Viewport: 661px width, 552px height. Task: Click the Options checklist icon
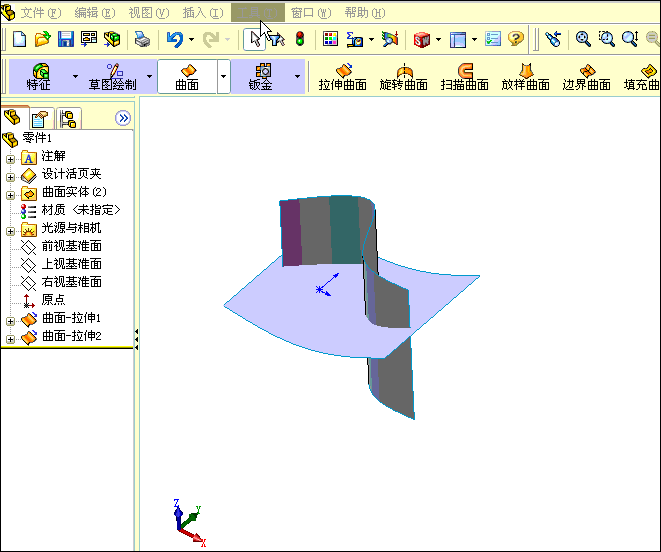click(493, 39)
